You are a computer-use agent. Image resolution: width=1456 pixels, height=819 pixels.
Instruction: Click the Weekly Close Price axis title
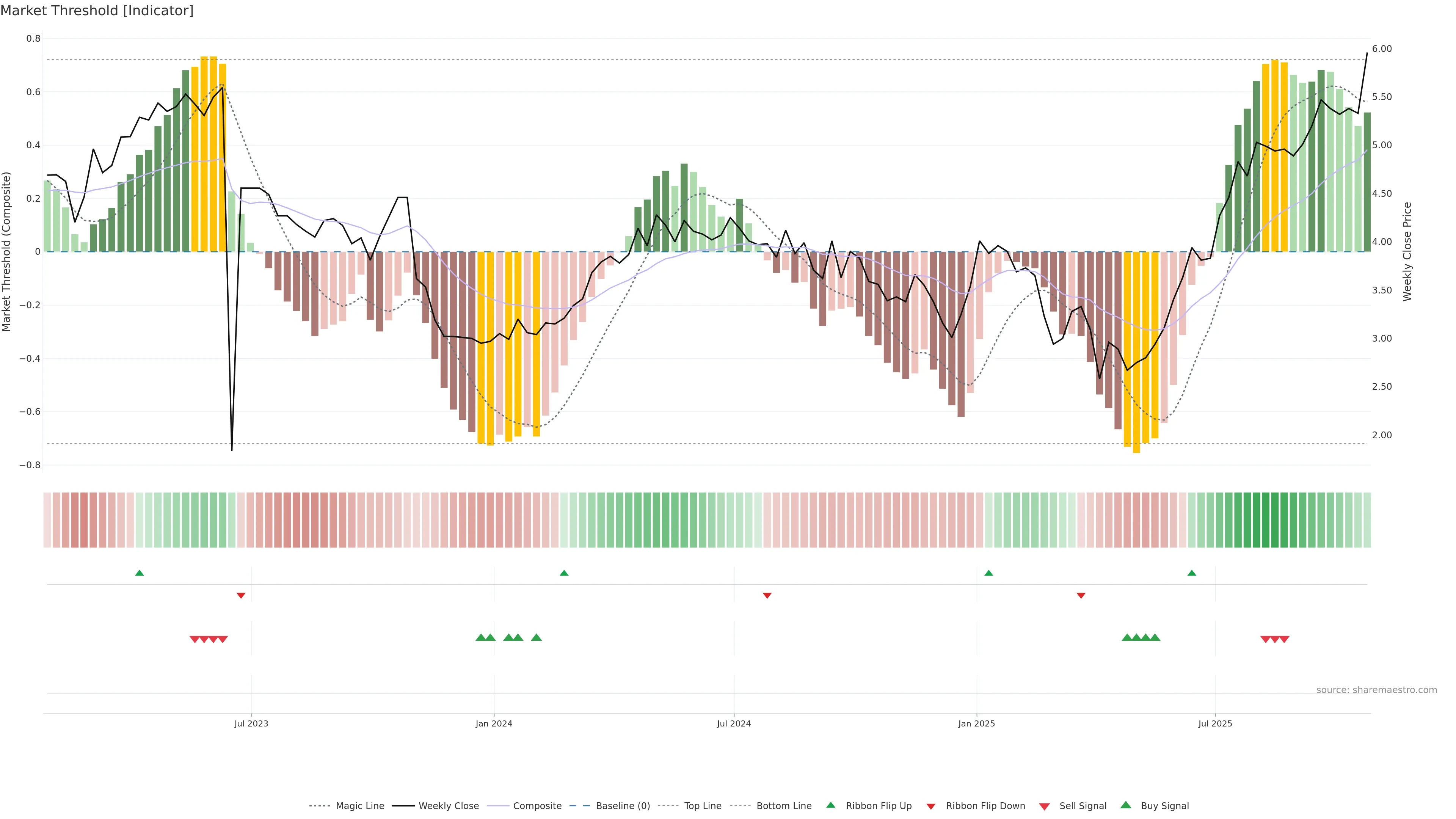(x=1407, y=251)
